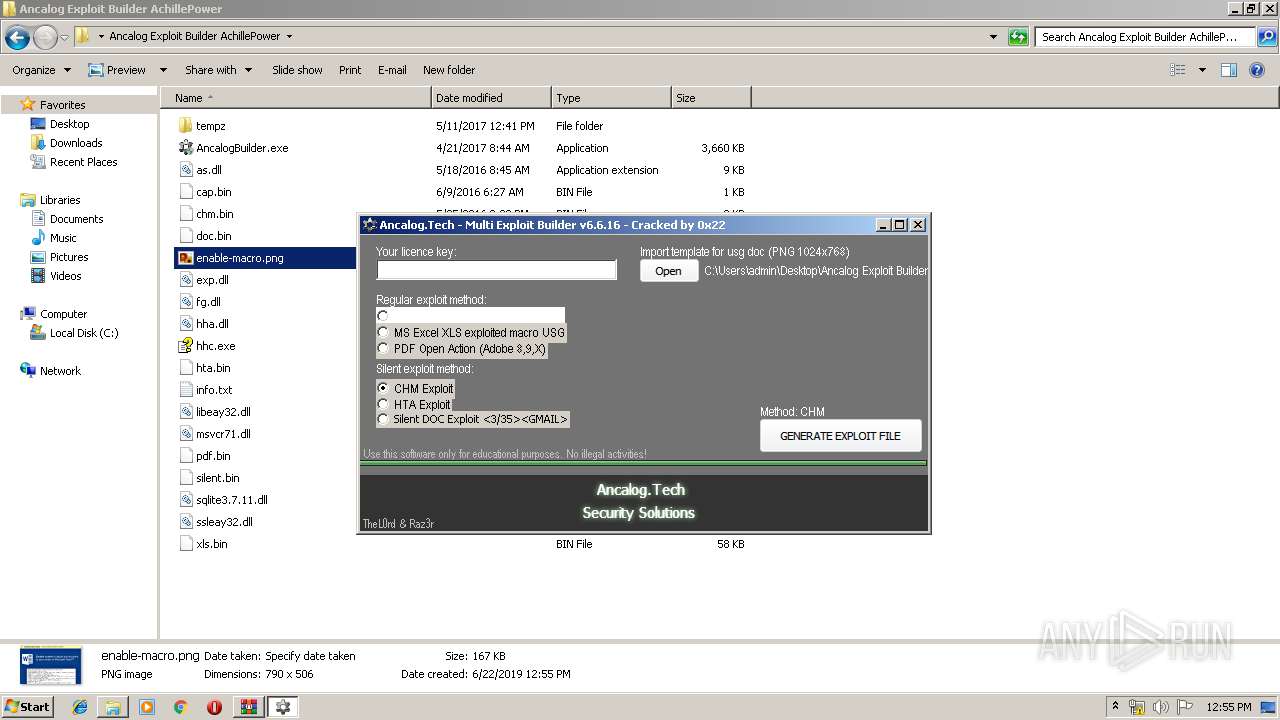Click New folder in Explorer toolbar
1280x720 pixels.
click(x=449, y=70)
